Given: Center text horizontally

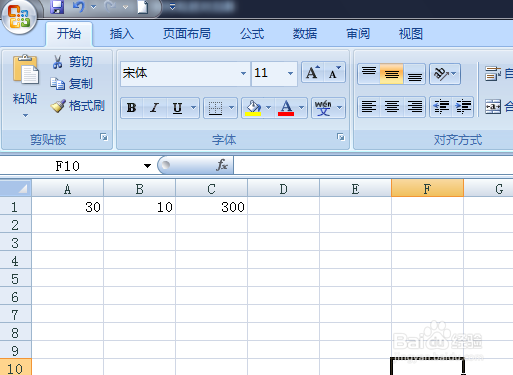Looking at the screenshot, I should 392,107.
